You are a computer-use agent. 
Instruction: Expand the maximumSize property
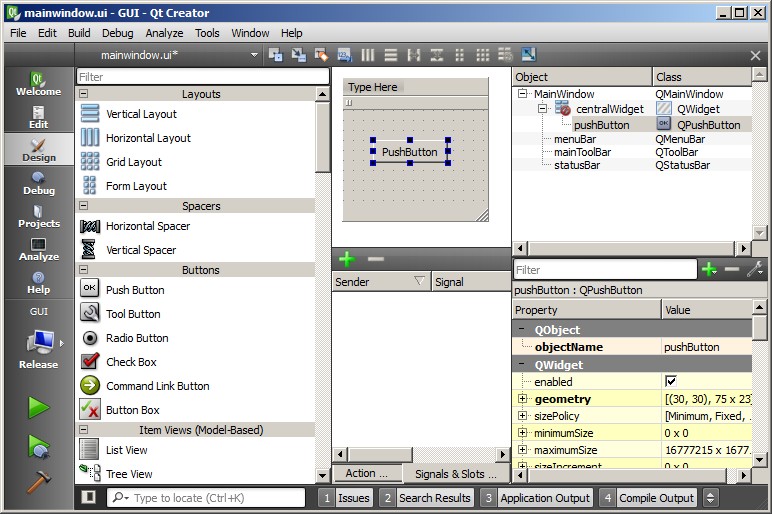pyautogui.click(x=522, y=450)
